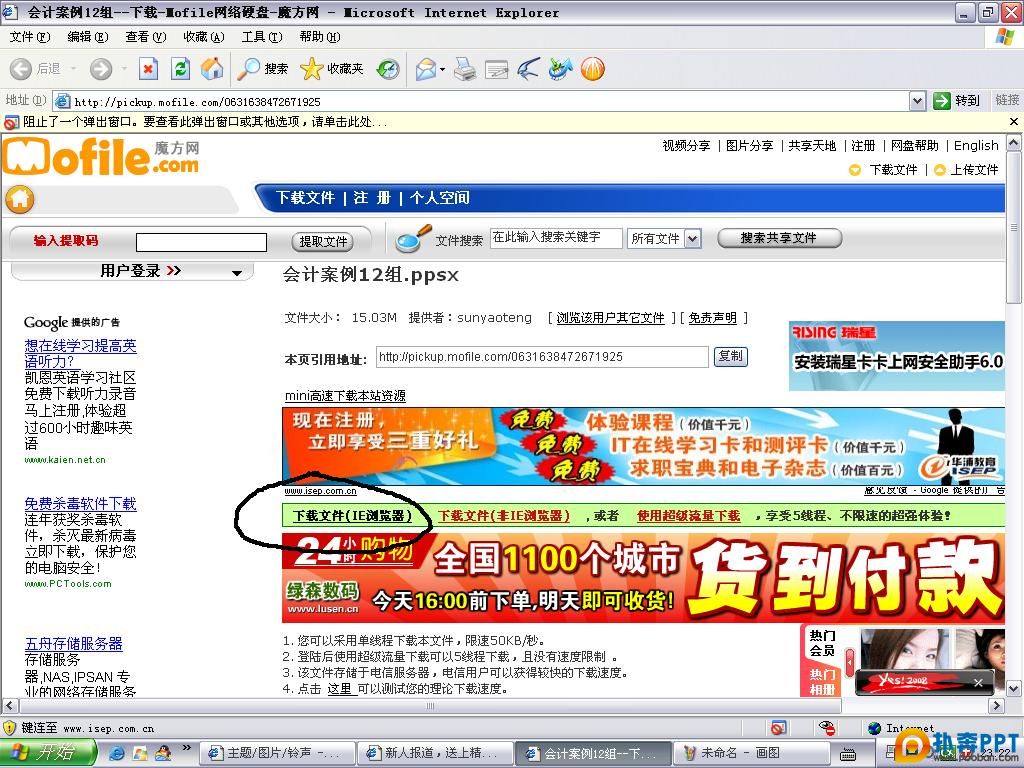Click the Mofile.com logo
Image resolution: width=1024 pixels, height=768 pixels.
tap(101, 157)
